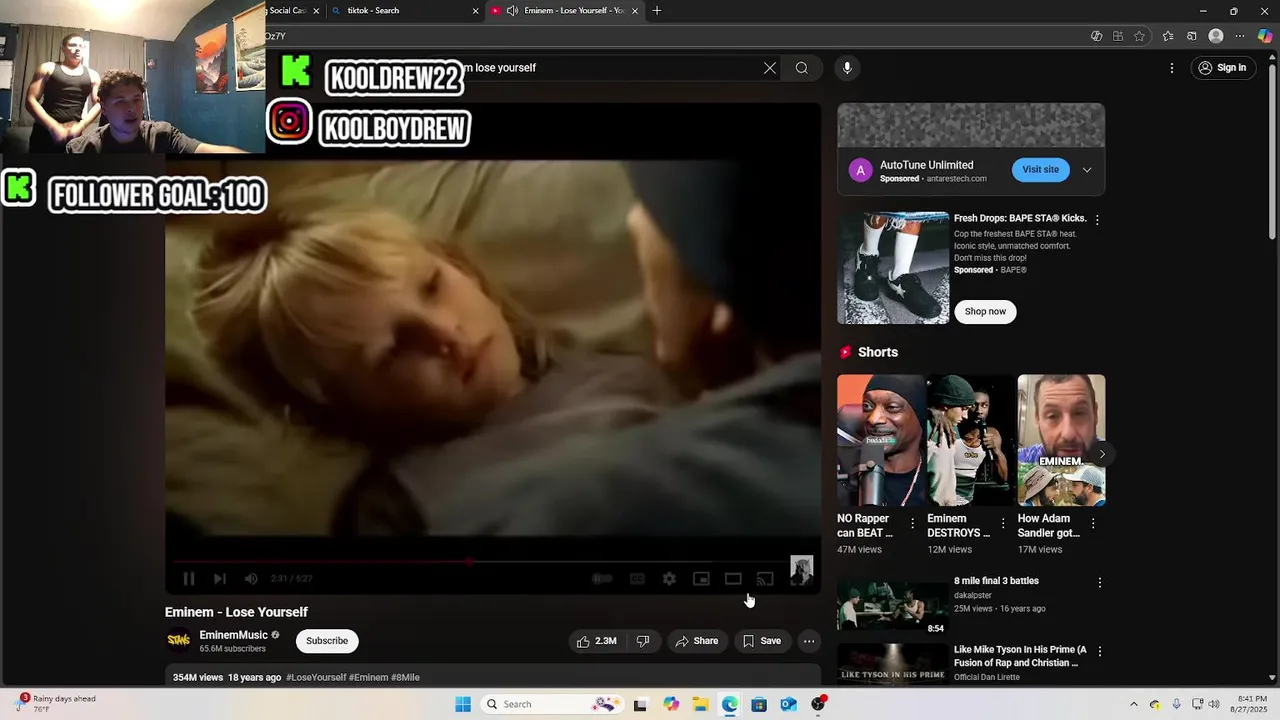Viewport: 1280px width, 720px height.
Task: Open Copilot sidebar icon in Edge
Action: [1265, 37]
